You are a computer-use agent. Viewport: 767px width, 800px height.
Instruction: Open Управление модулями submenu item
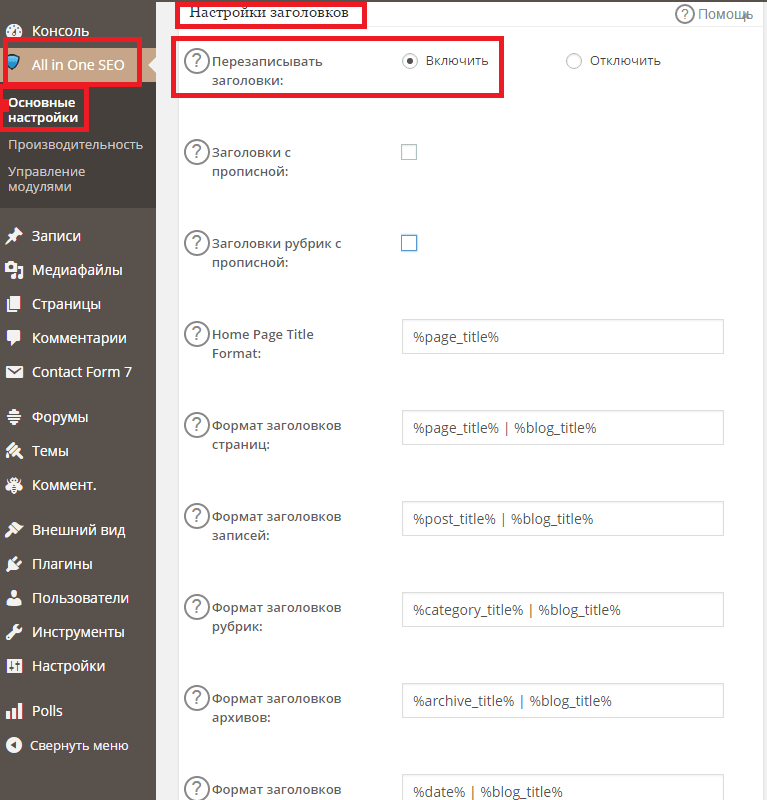[46, 179]
